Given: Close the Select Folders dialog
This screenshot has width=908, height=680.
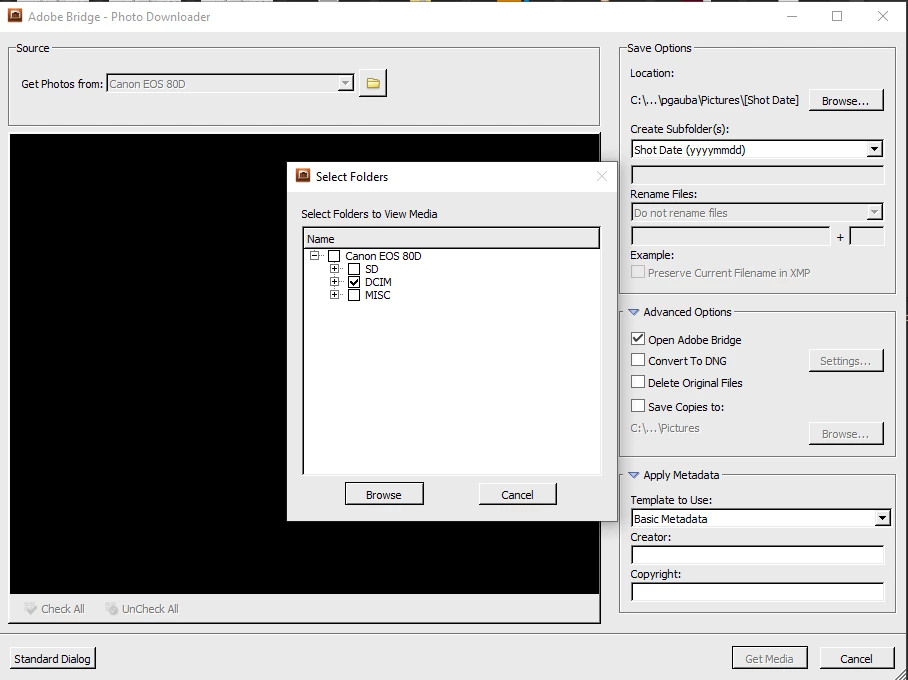Looking at the screenshot, I should pyautogui.click(x=602, y=176).
